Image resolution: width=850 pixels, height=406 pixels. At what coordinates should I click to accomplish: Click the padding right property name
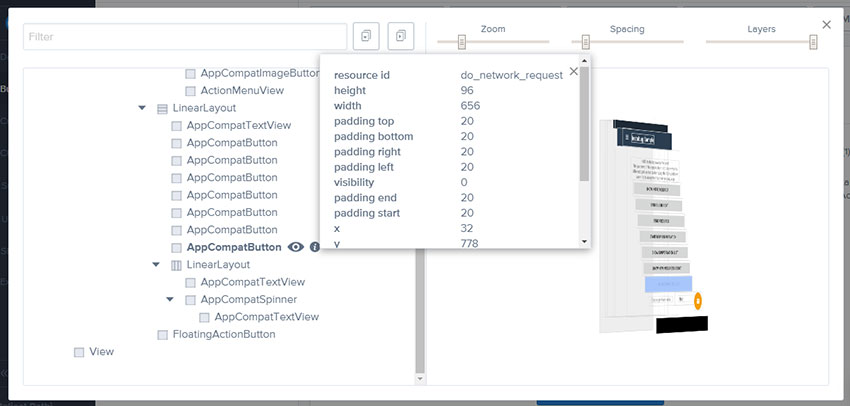[x=367, y=152]
